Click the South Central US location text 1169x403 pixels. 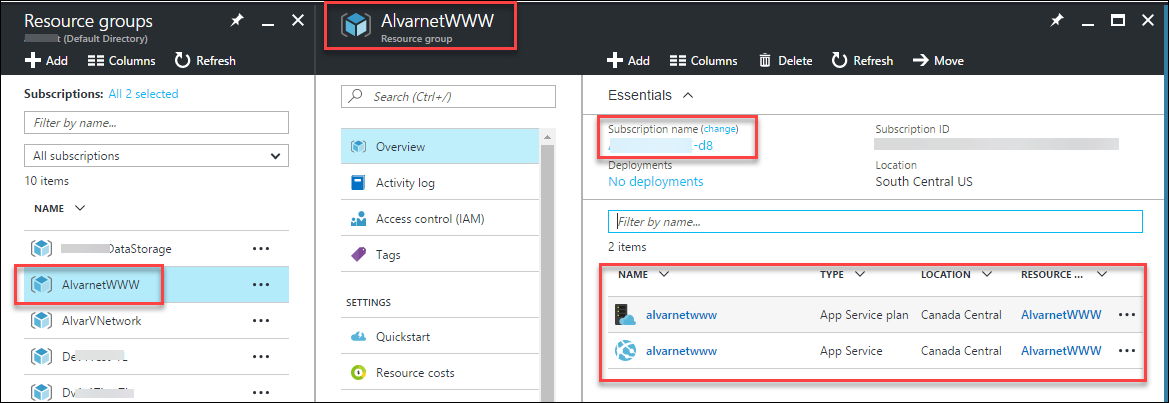point(924,181)
